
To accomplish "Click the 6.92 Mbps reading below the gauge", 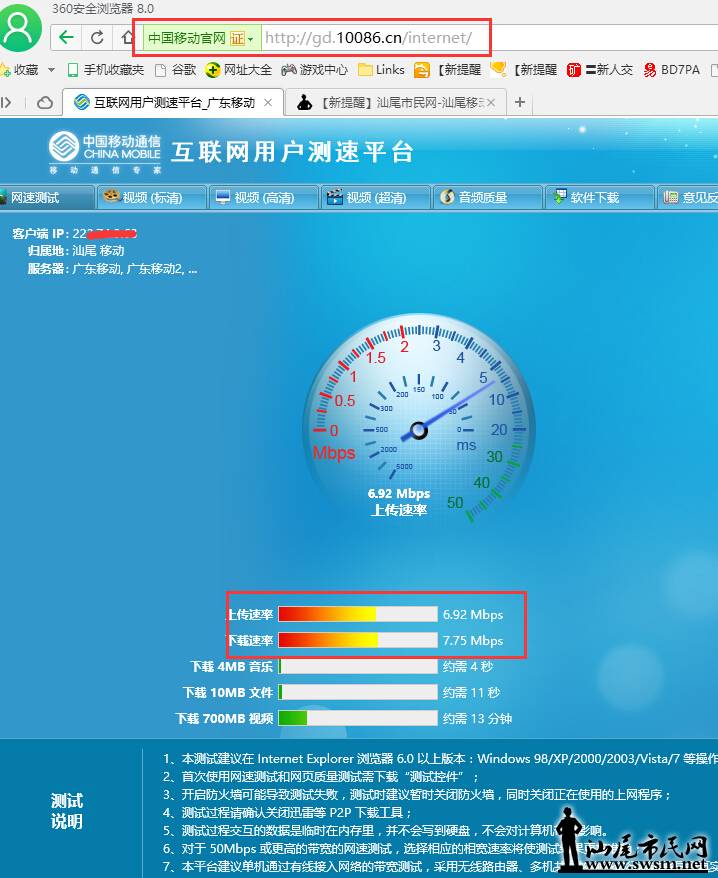I will [399, 493].
